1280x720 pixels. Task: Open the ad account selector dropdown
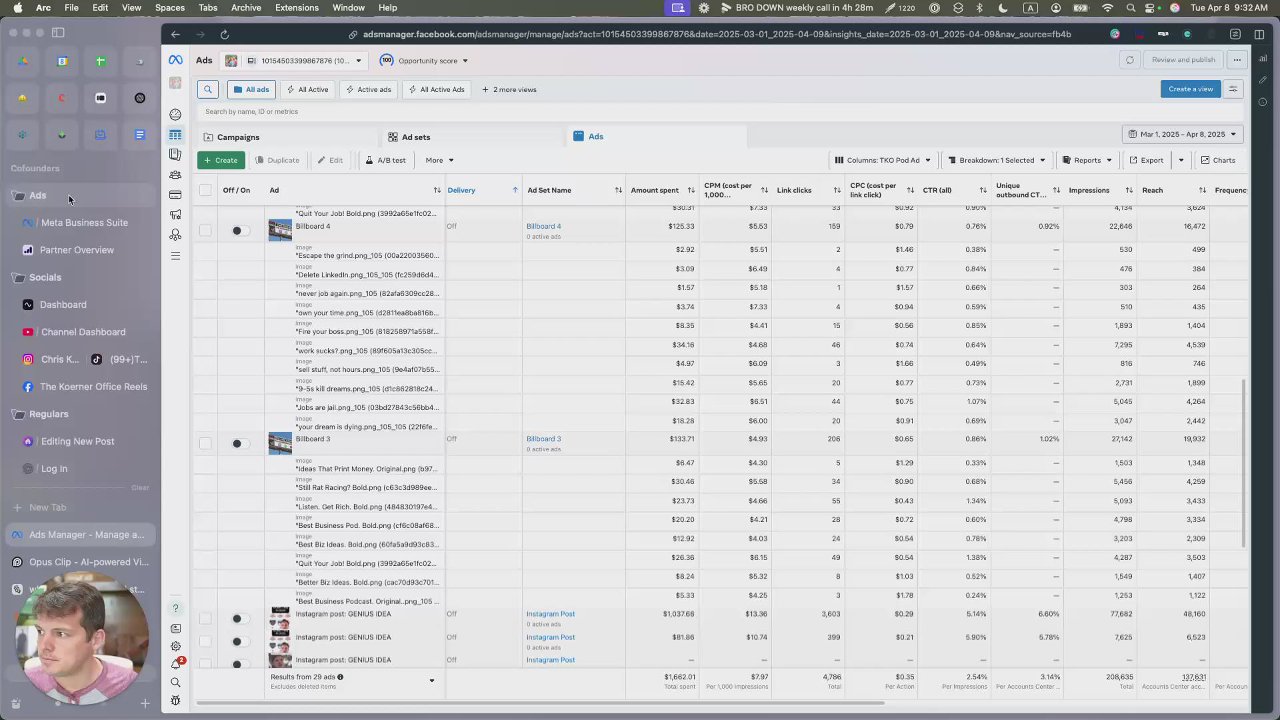point(296,60)
